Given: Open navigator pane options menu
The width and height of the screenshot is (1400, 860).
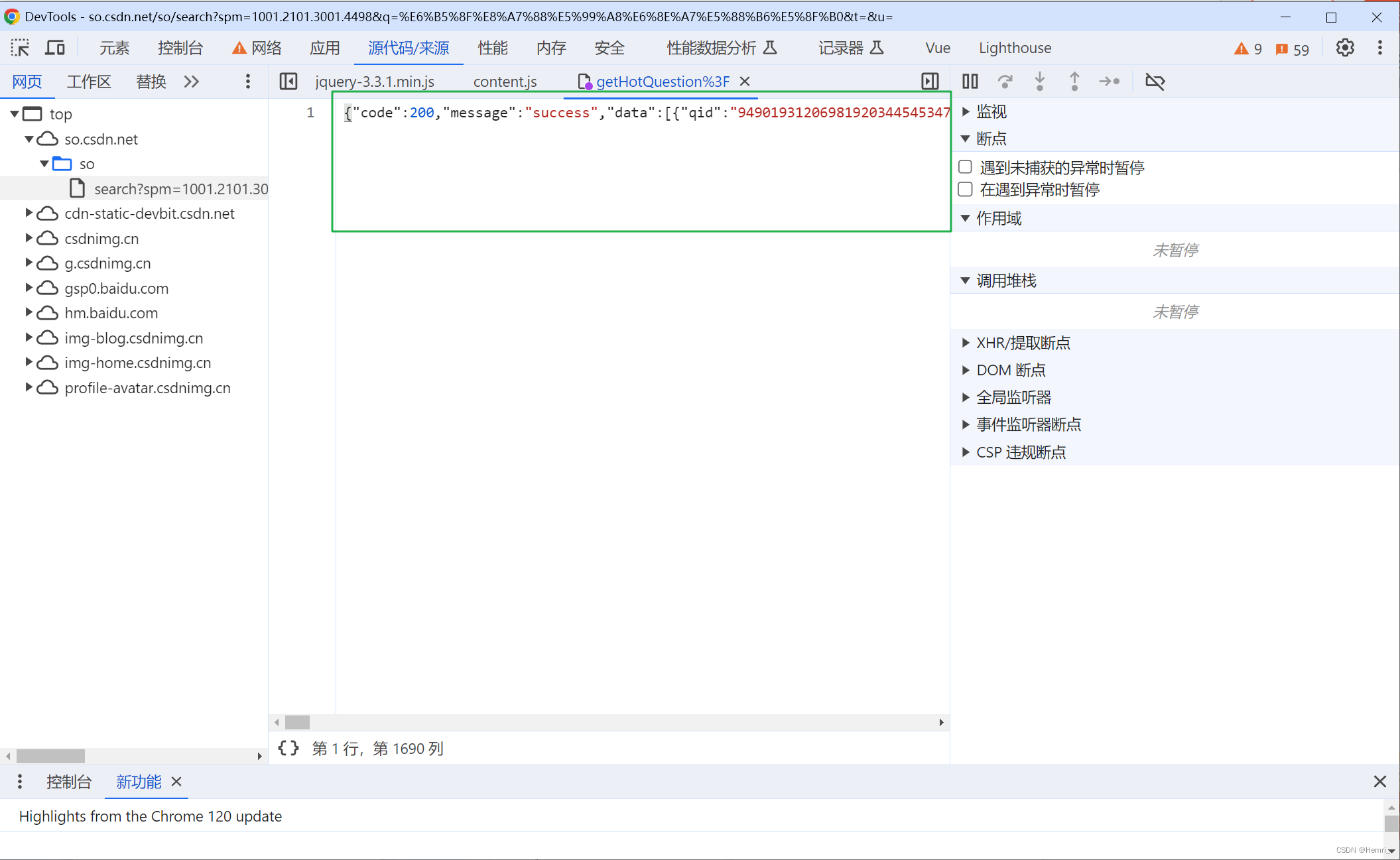Looking at the screenshot, I should coord(248,82).
